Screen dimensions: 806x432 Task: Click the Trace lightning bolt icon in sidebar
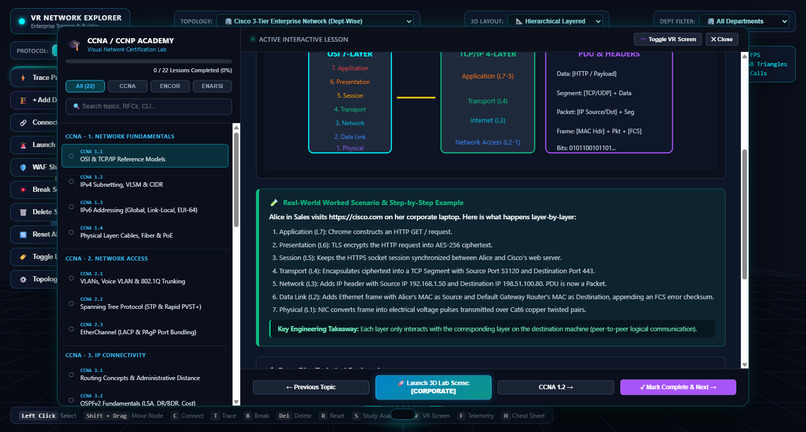pos(23,78)
